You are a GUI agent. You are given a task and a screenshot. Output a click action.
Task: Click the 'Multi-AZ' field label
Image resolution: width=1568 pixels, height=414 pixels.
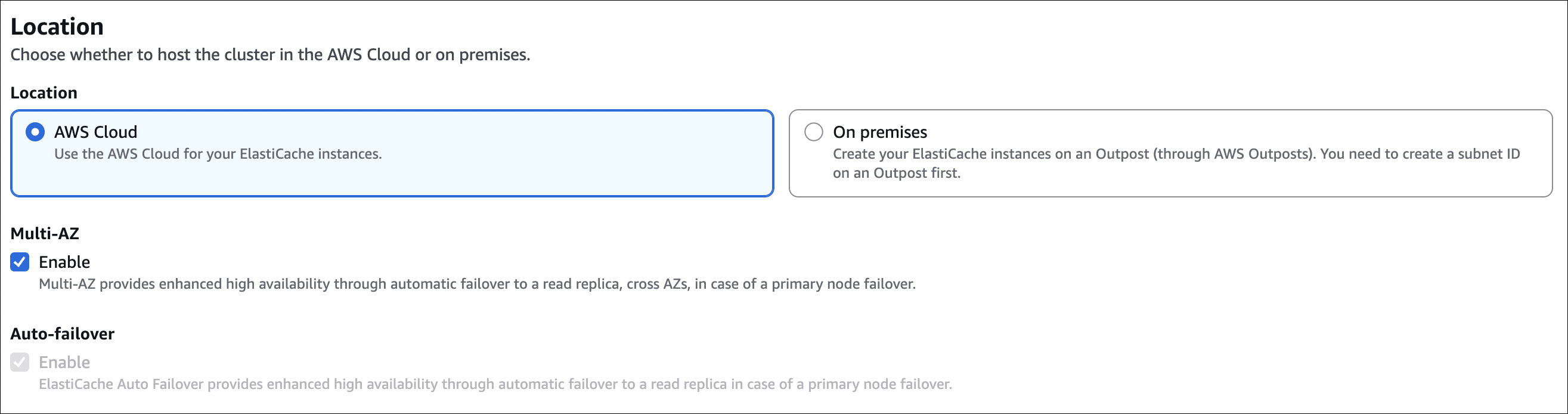[x=45, y=234]
